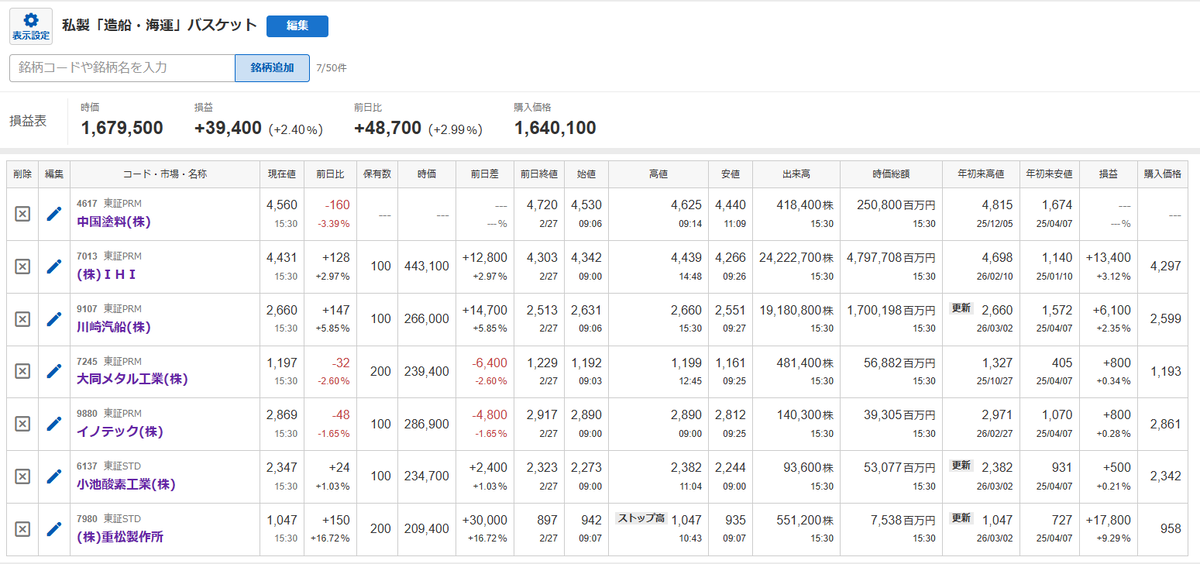Image resolution: width=1200 pixels, height=564 pixels.
Task: Click the 年初来高値 column header
Action: 983,174
